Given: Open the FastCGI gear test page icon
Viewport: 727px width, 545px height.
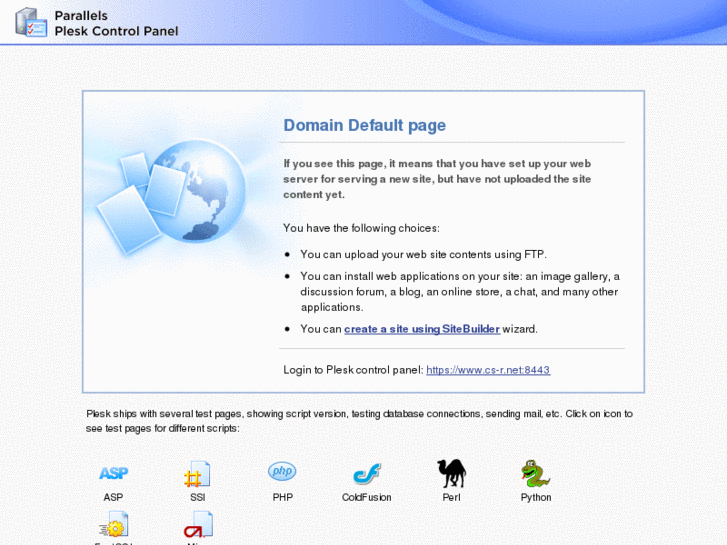Looking at the screenshot, I should coord(114,524).
